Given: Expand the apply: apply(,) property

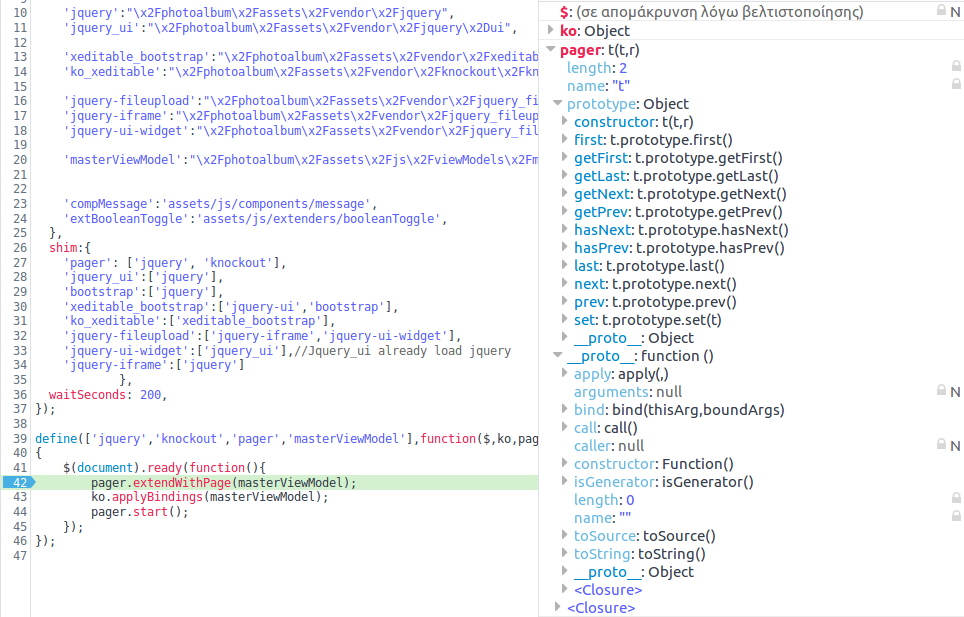Looking at the screenshot, I should pyautogui.click(x=564, y=373).
